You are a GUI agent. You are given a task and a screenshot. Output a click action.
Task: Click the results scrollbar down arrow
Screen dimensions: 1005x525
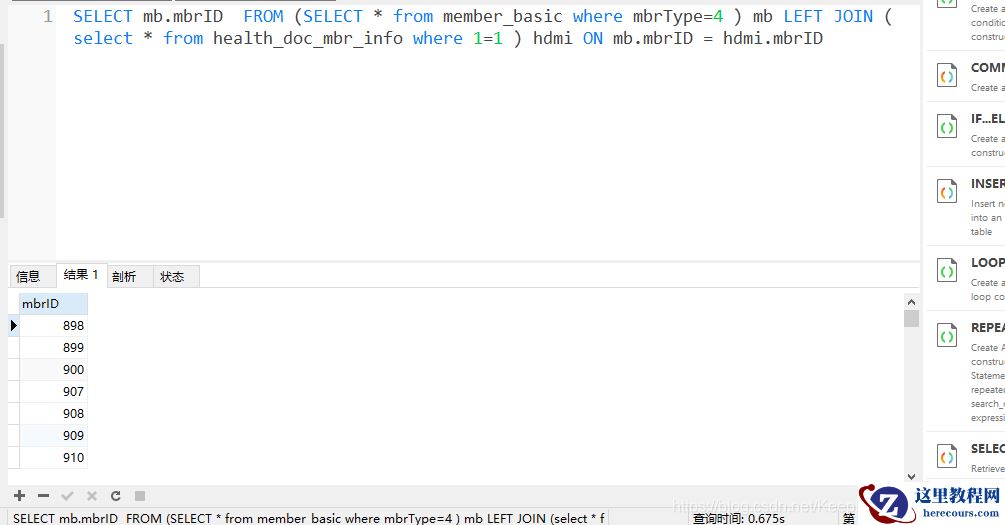pos(911,476)
